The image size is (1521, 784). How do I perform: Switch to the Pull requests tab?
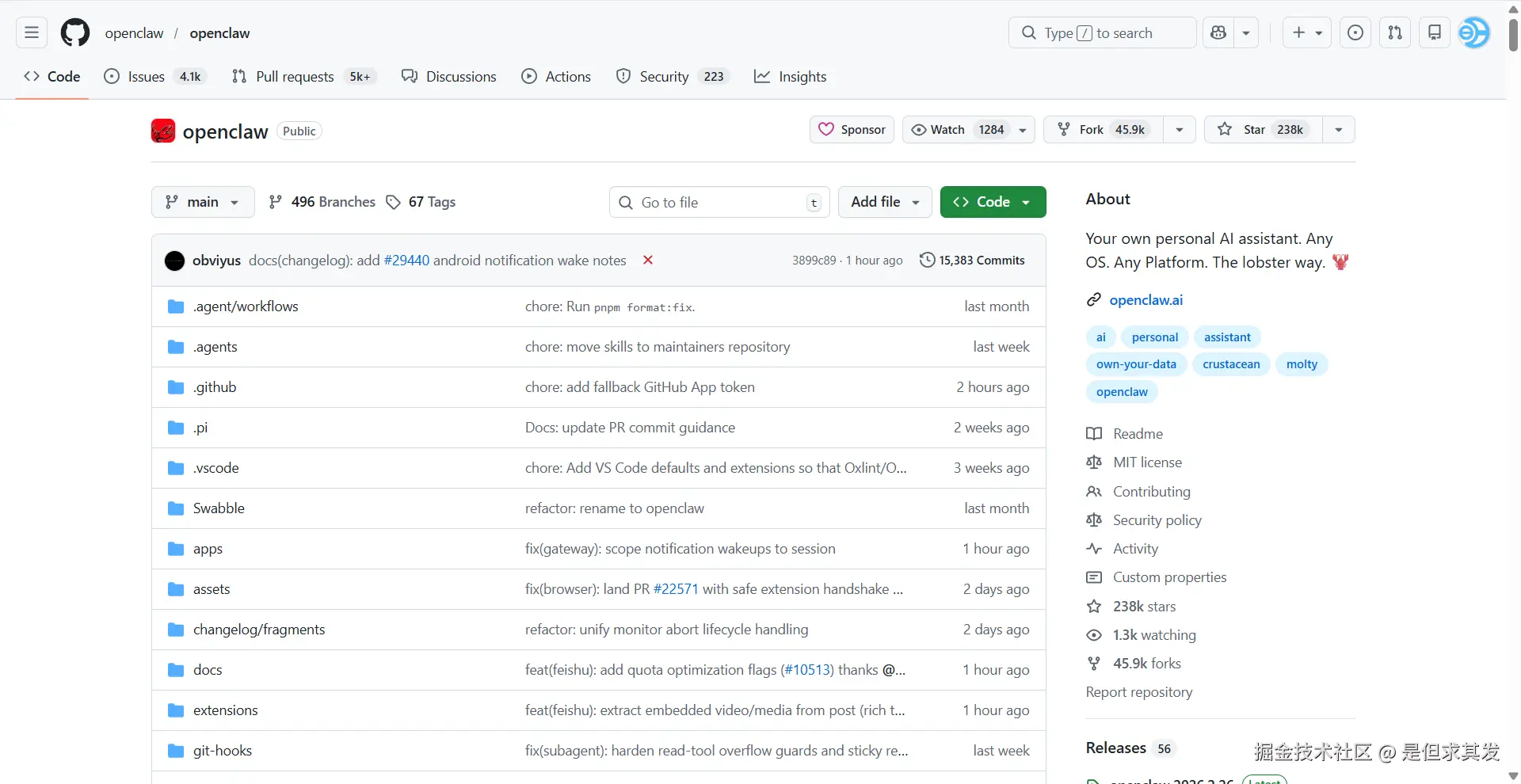[x=294, y=77]
